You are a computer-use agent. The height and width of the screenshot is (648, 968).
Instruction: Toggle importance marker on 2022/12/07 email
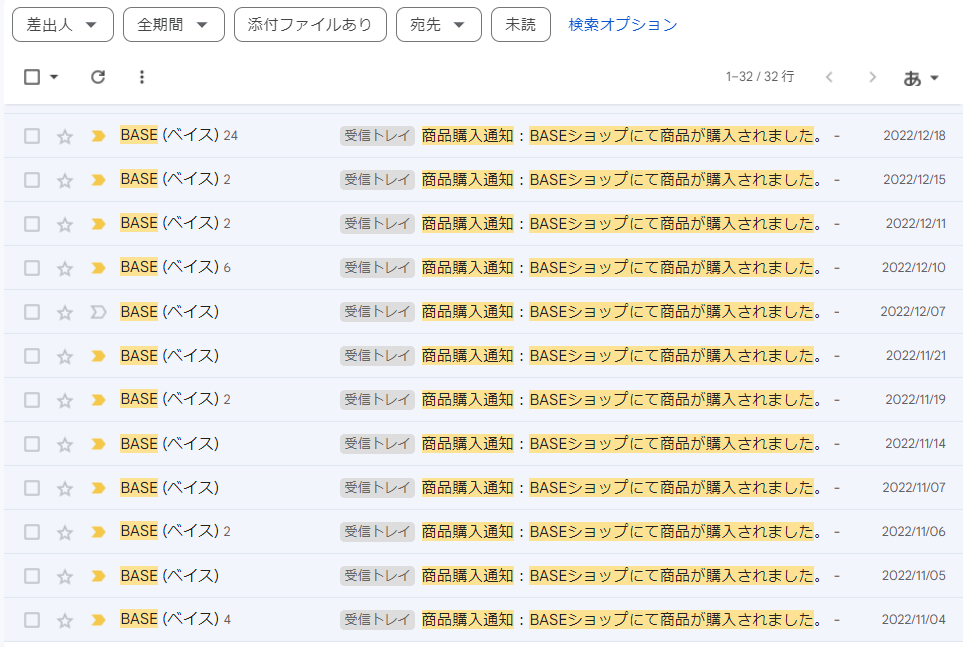98,312
